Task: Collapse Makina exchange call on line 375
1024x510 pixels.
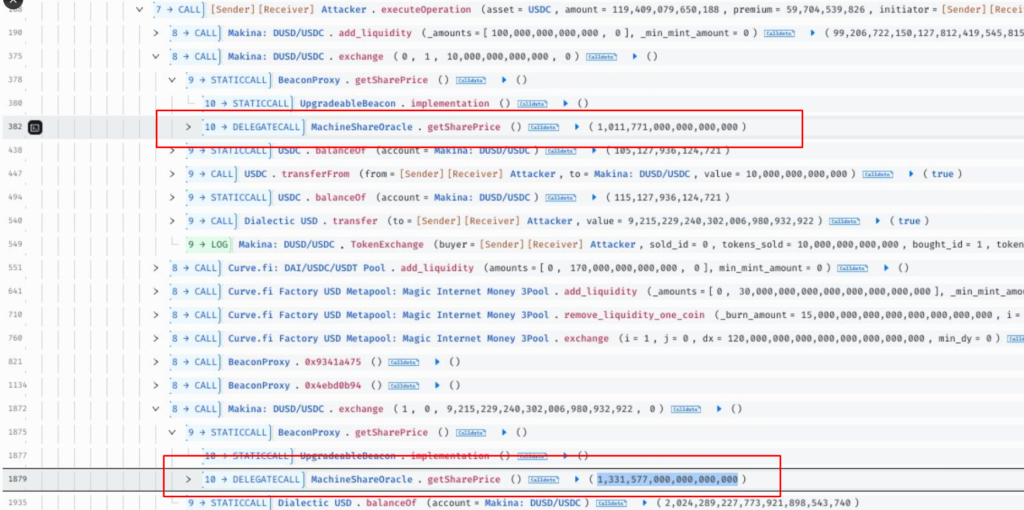Action: 155,57
